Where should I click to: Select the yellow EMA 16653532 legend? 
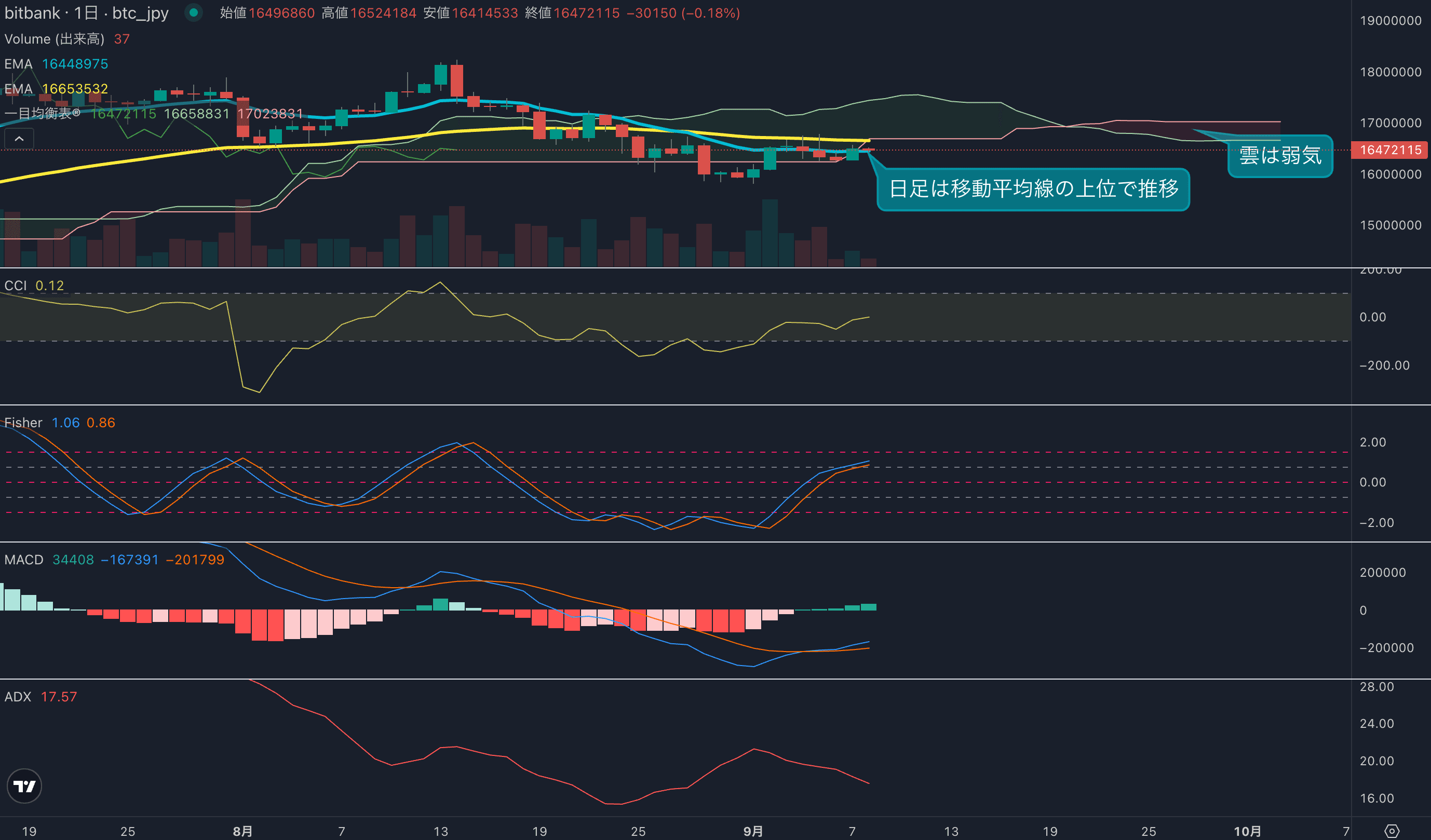click(x=56, y=89)
